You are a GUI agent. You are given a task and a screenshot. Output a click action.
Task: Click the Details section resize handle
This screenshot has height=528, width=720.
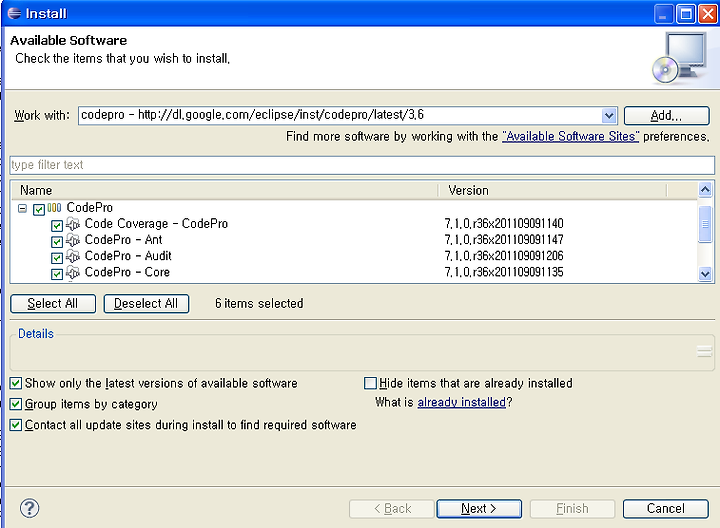(704, 352)
